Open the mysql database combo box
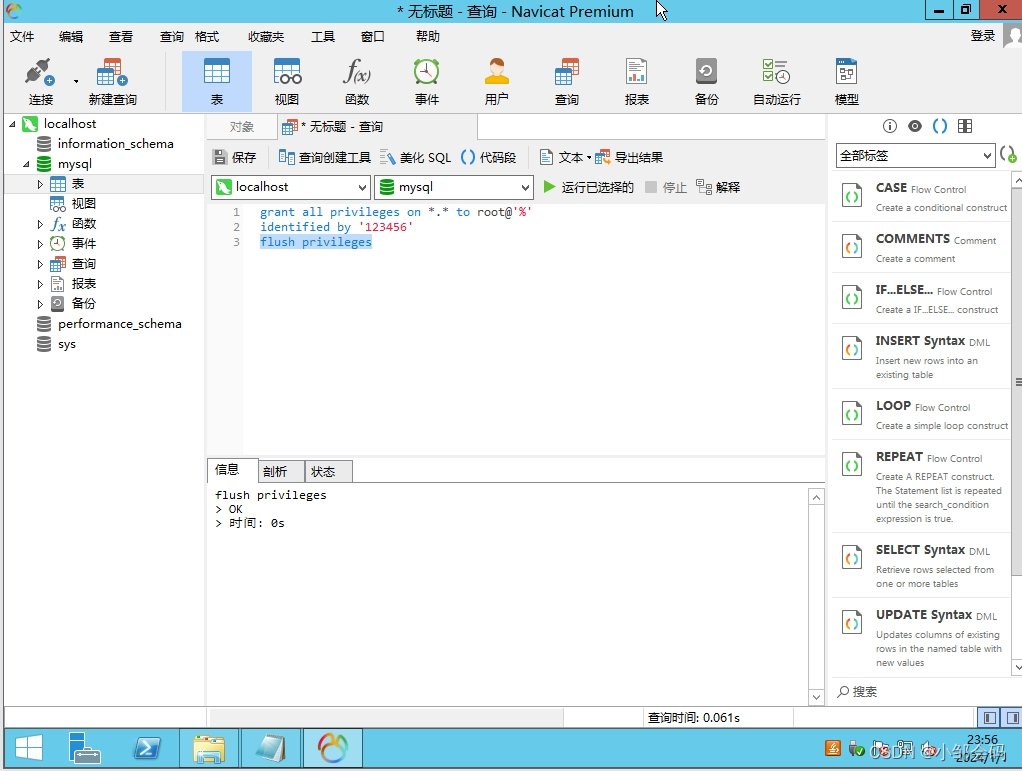1022x771 pixels. point(454,187)
